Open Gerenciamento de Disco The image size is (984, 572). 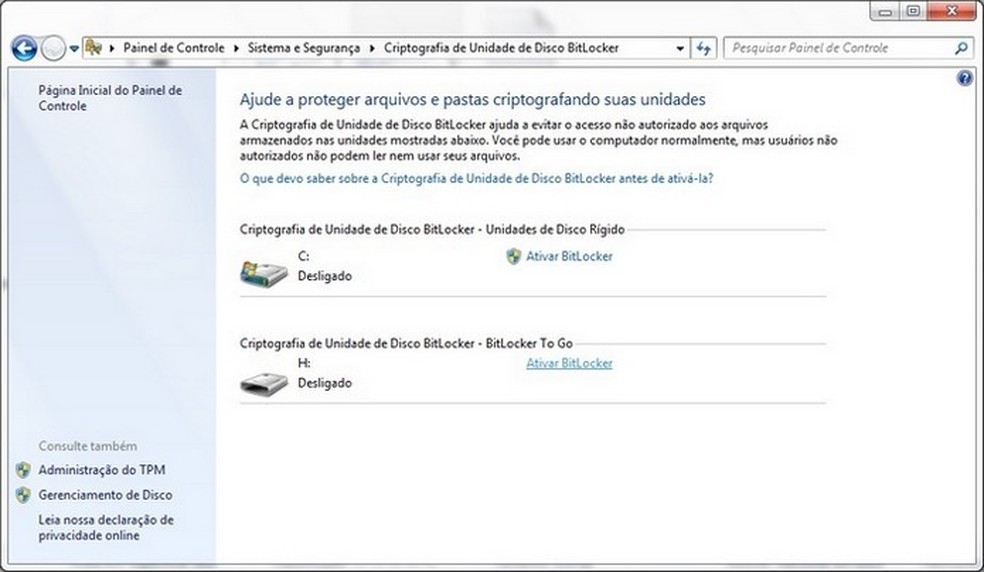click(105, 495)
